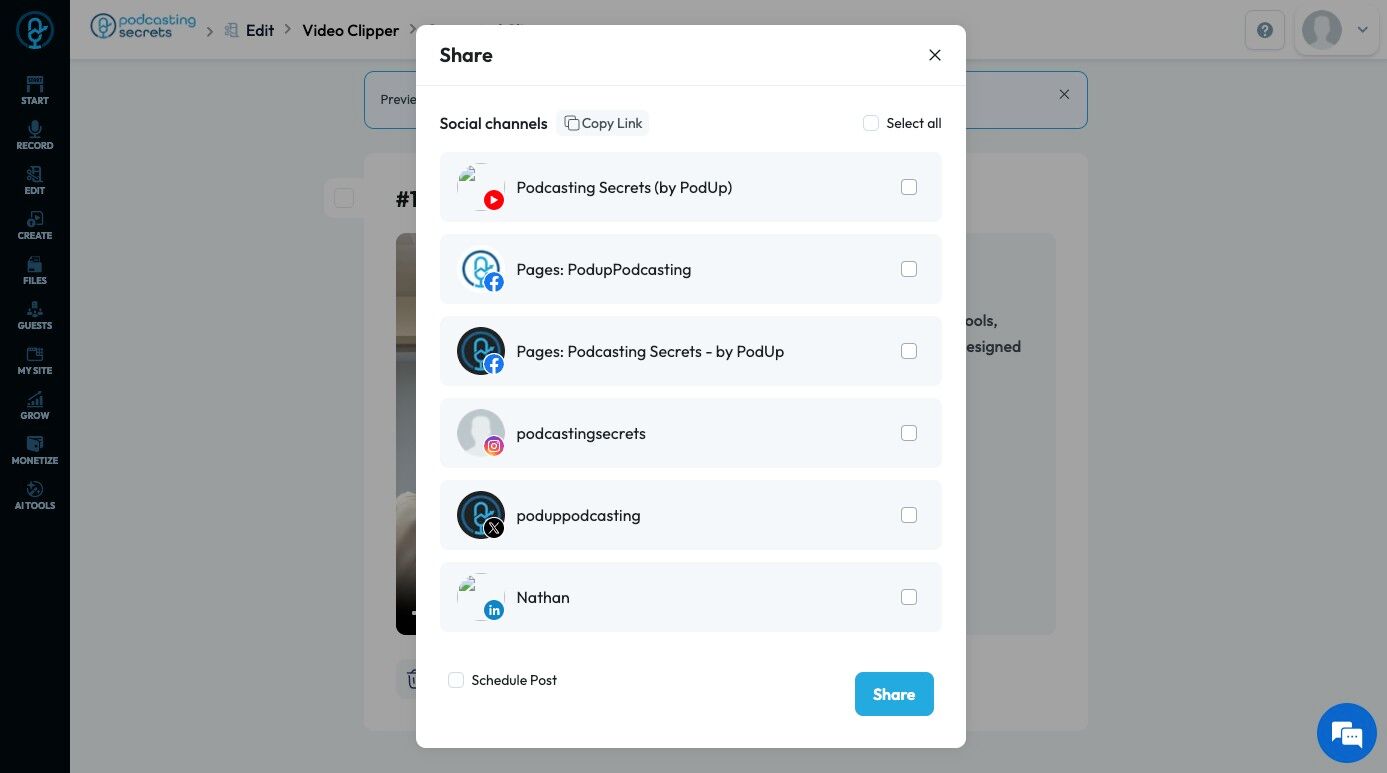Open the My Site section

tap(34, 360)
